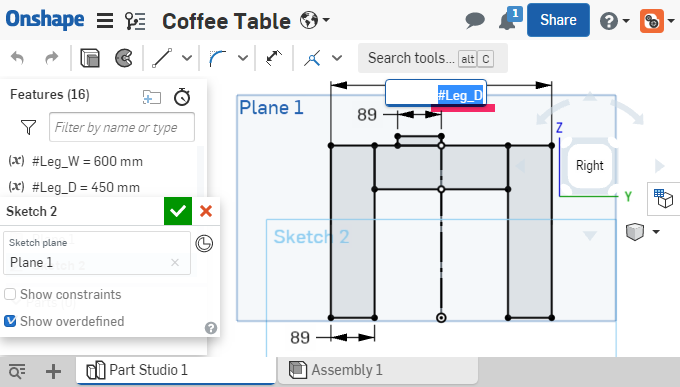Open notifications bell
The width and height of the screenshot is (680, 387).
tap(508, 20)
